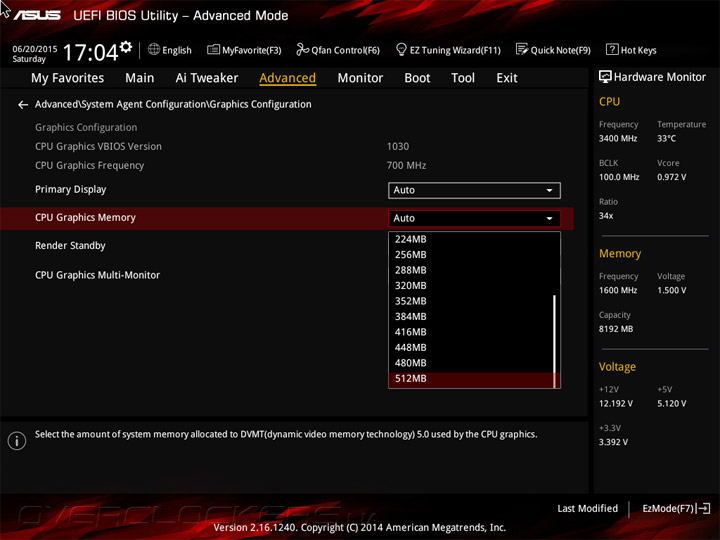This screenshot has width=720, height=540.
Task: Select the Render Standby setting
Action: (70, 246)
